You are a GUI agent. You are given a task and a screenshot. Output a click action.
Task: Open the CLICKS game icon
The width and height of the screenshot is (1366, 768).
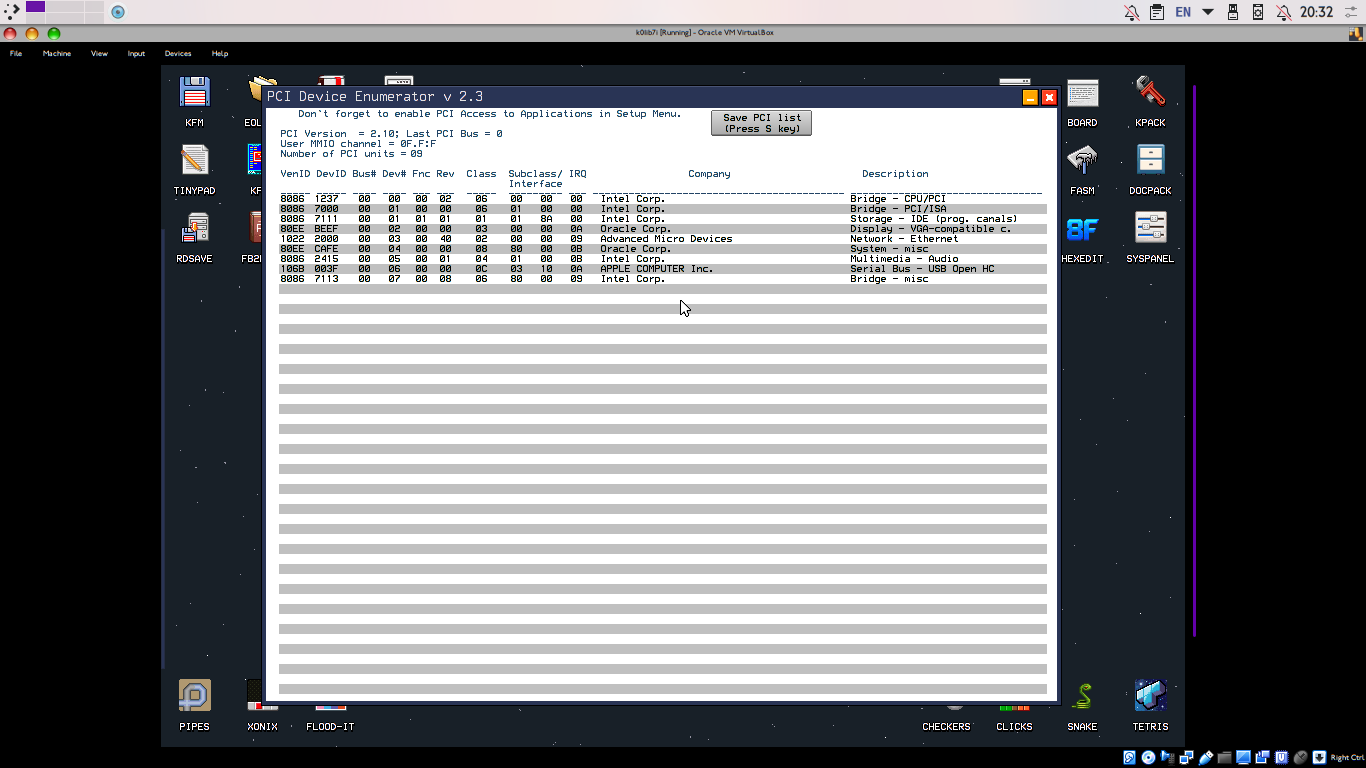tap(1014, 718)
